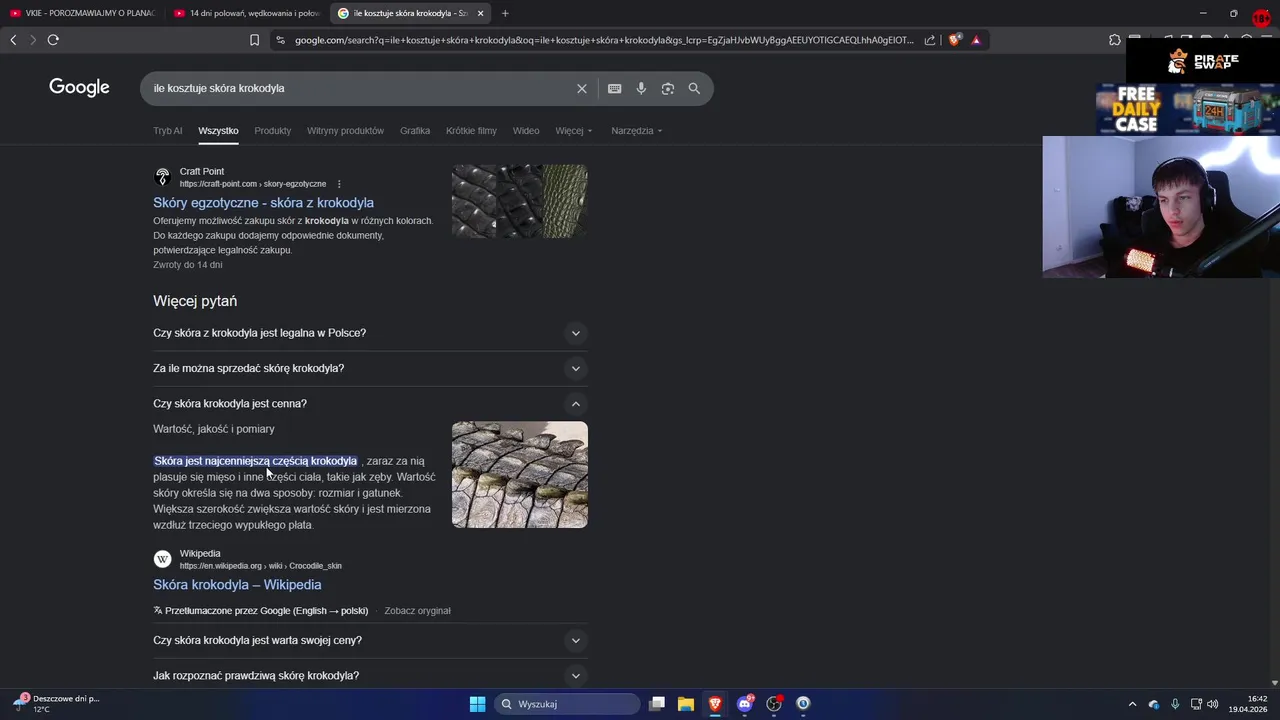This screenshot has width=1280, height=720.
Task: Switch to the 'Wideo' tab
Action: coord(526,131)
